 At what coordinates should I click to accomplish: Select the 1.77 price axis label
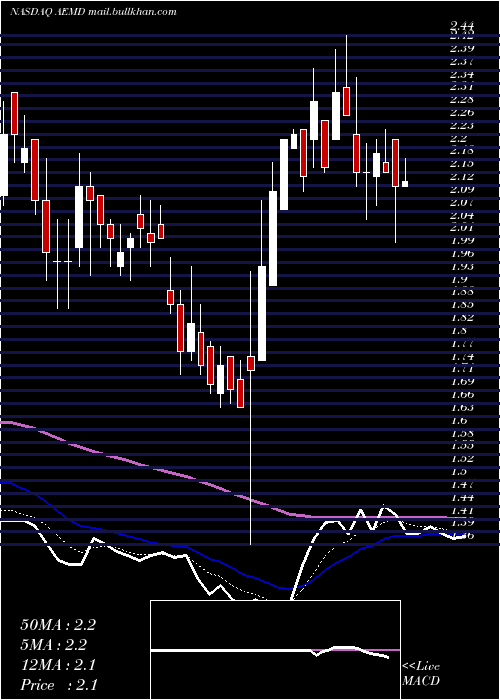[462, 343]
